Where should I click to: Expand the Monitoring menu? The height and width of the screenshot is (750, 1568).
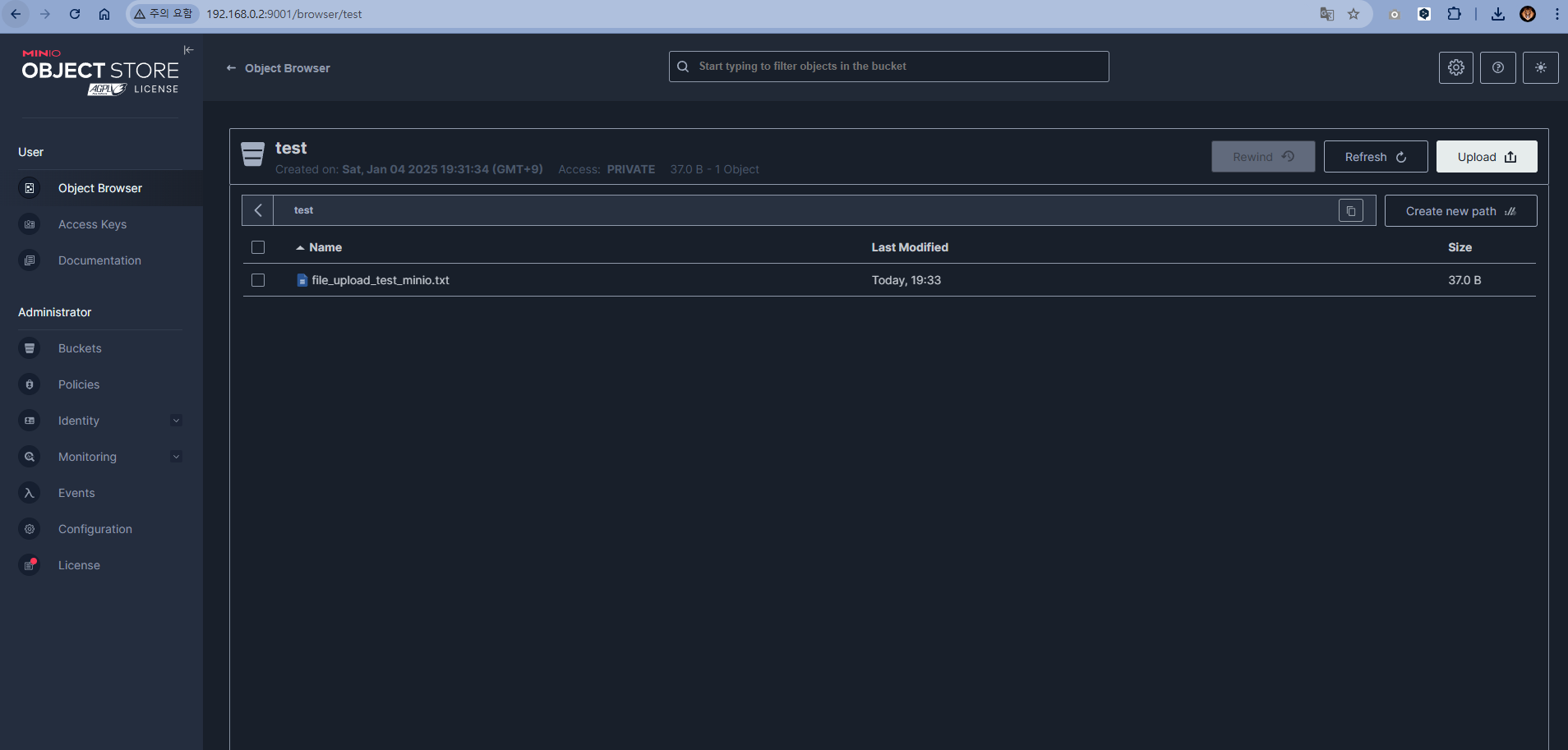pyautogui.click(x=176, y=456)
